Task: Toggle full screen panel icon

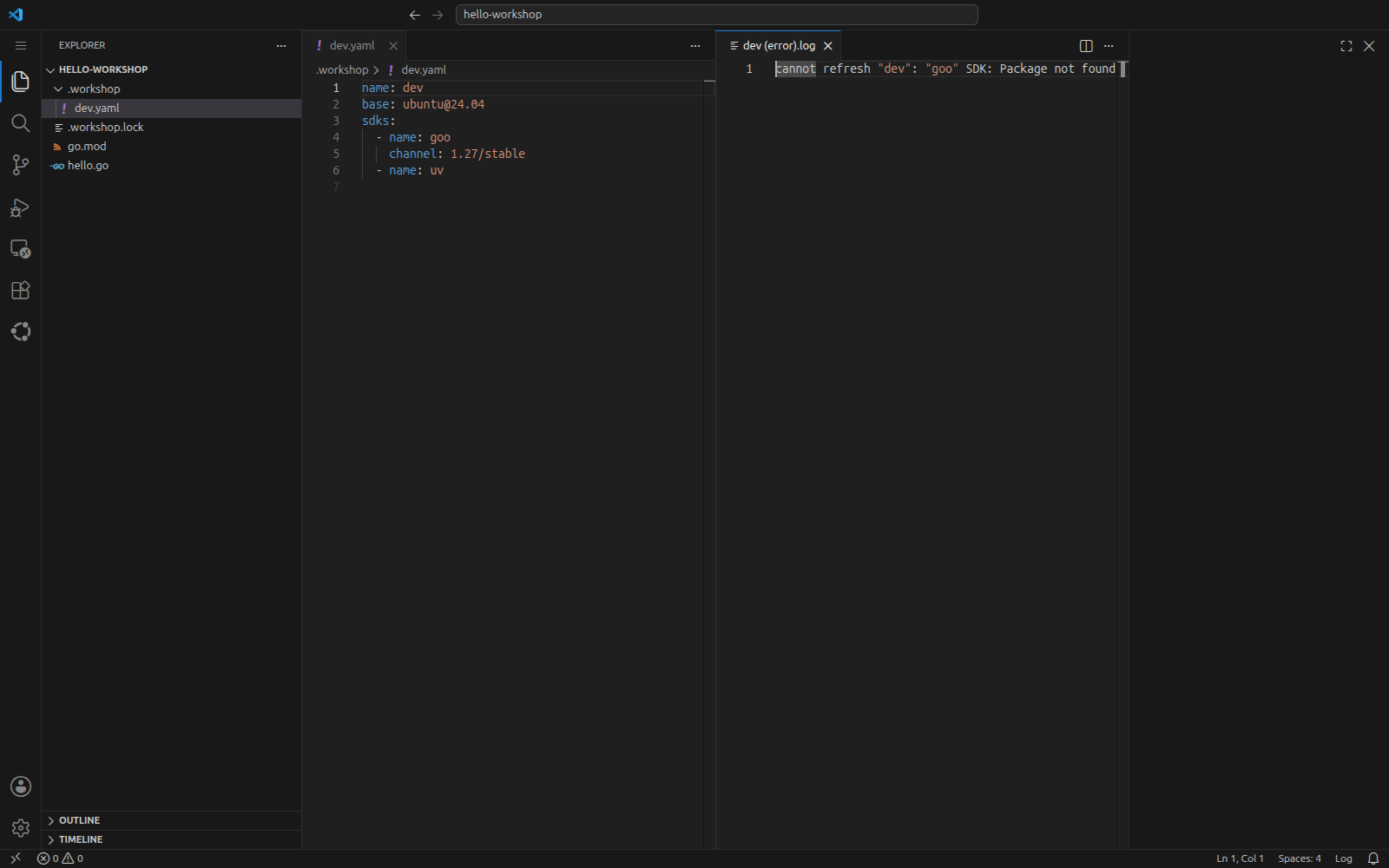Action: pos(1346,46)
